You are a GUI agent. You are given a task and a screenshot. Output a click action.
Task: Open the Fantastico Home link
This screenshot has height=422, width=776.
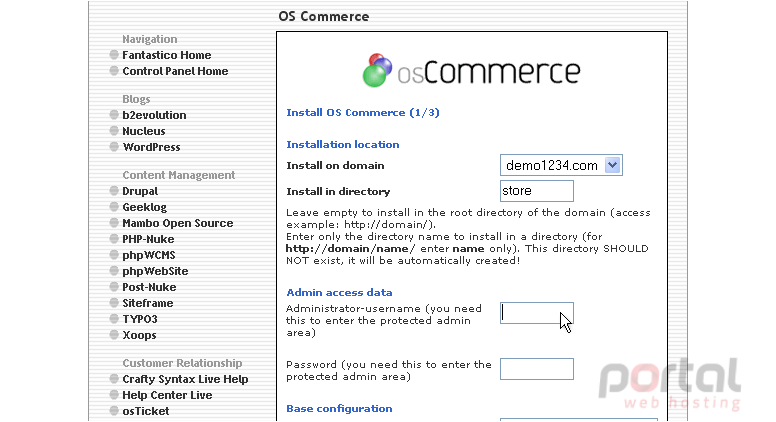coord(167,55)
